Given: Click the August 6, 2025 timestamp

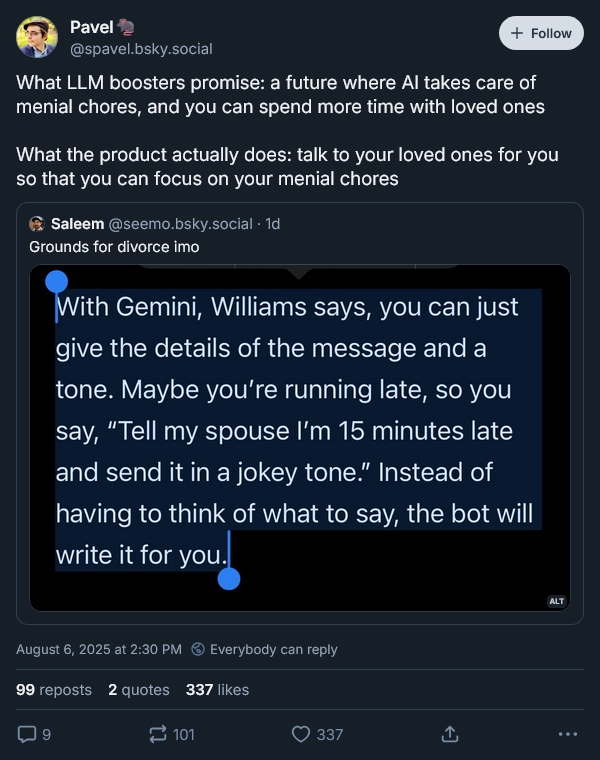Looking at the screenshot, I should pyautogui.click(x=99, y=650).
